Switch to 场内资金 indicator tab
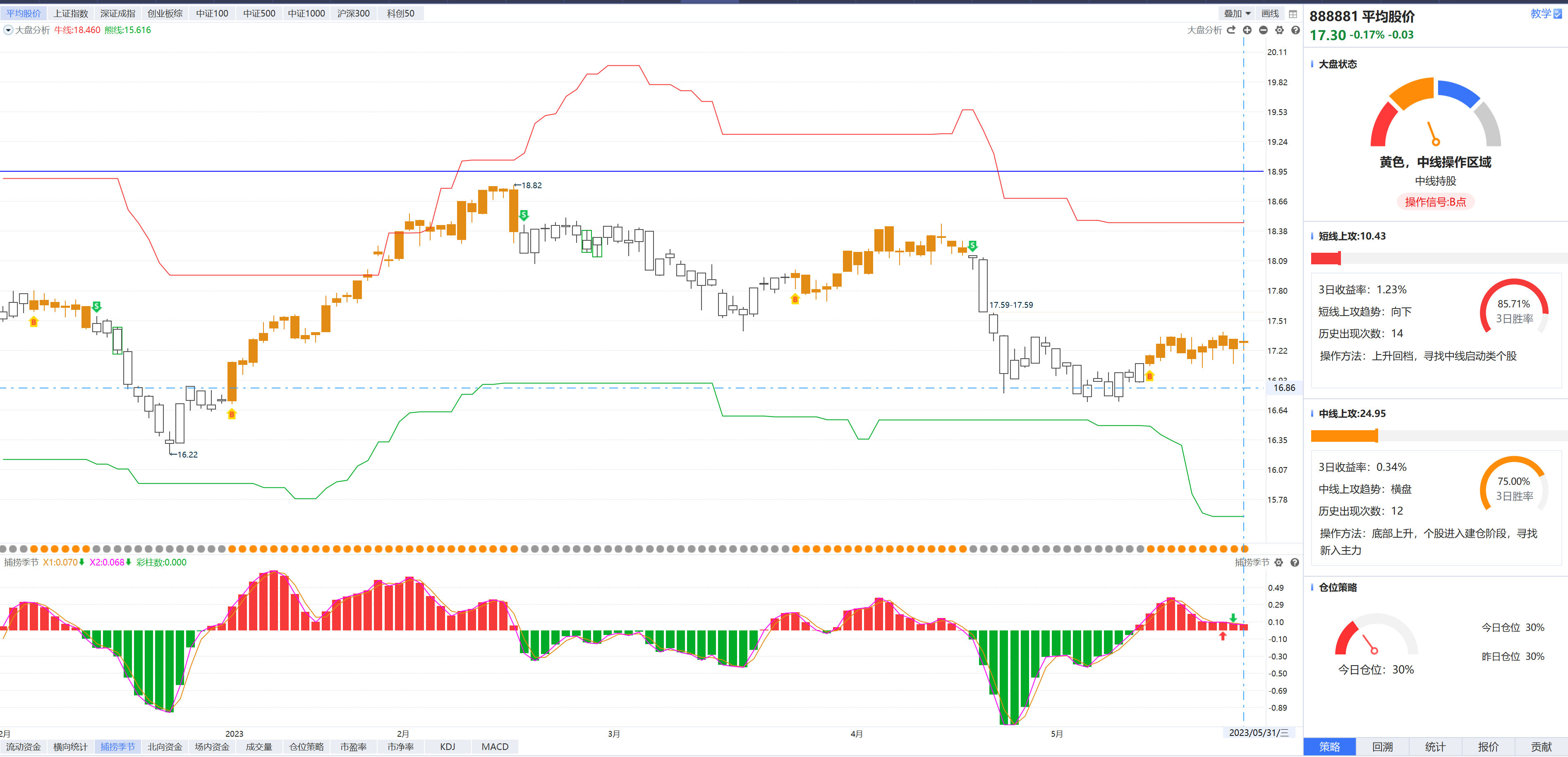The image size is (1568, 757). pyautogui.click(x=212, y=747)
